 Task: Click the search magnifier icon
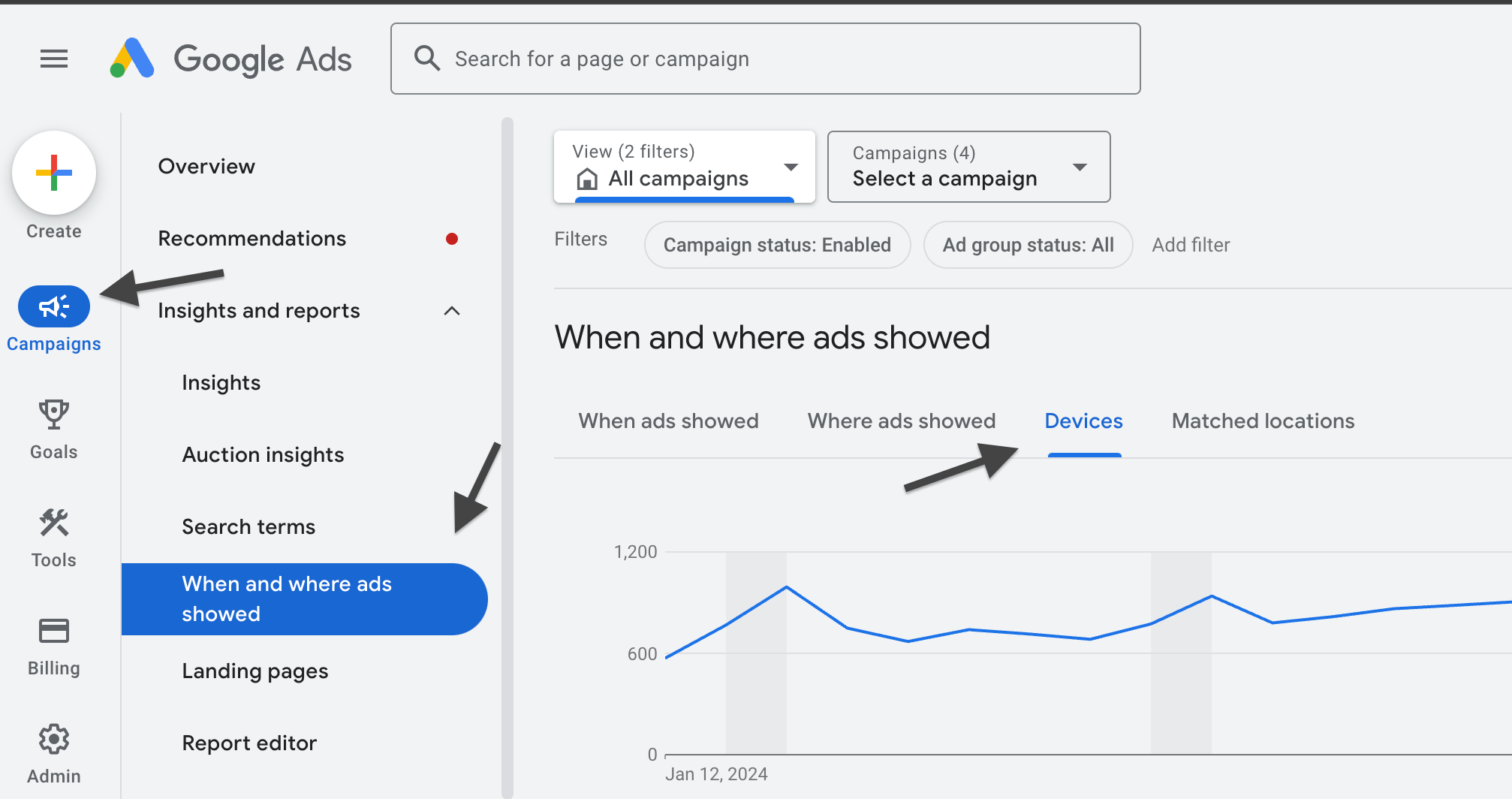pos(427,58)
